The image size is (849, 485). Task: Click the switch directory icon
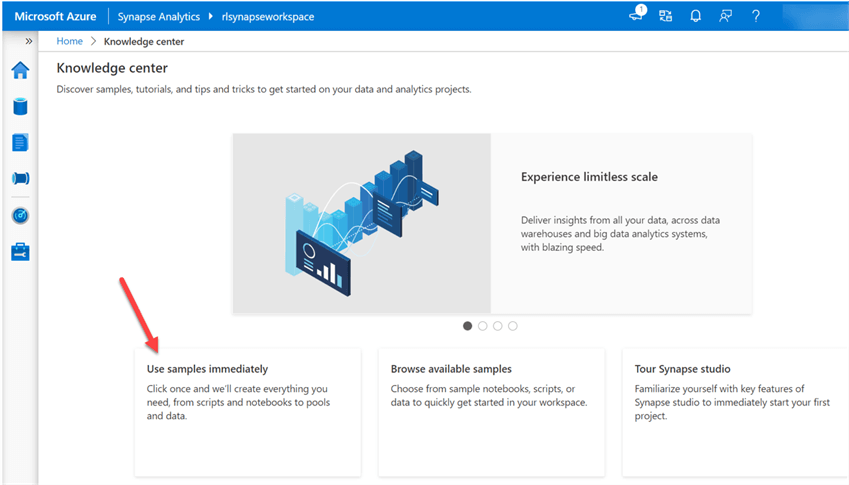pos(666,16)
